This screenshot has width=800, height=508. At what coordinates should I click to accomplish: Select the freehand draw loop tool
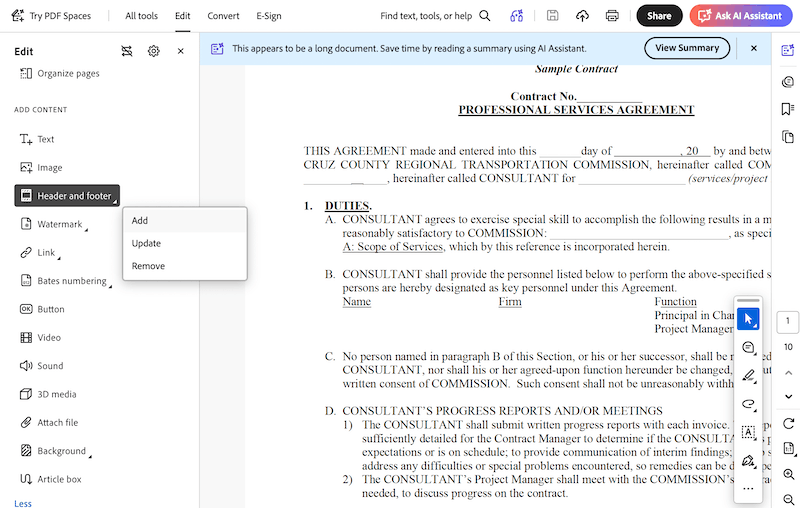click(x=748, y=404)
